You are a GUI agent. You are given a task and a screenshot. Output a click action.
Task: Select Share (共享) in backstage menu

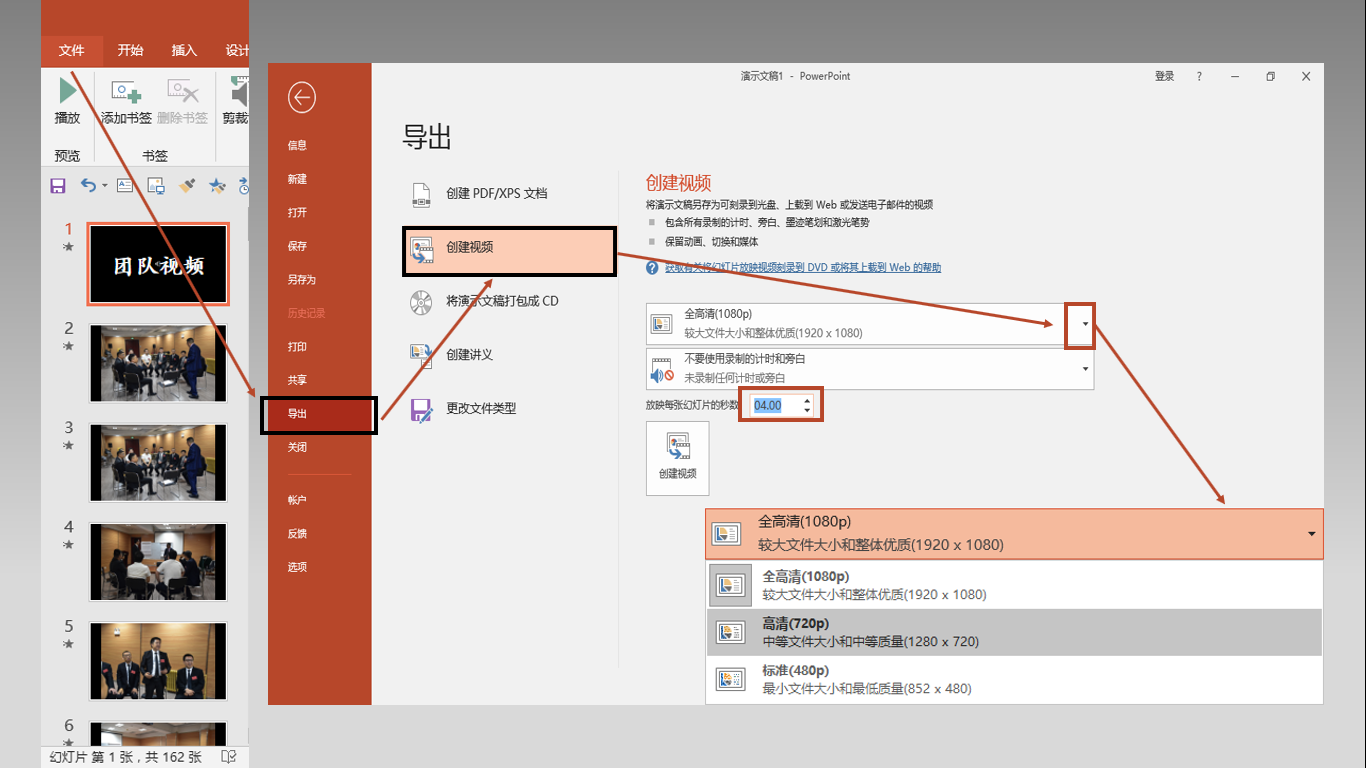point(297,380)
